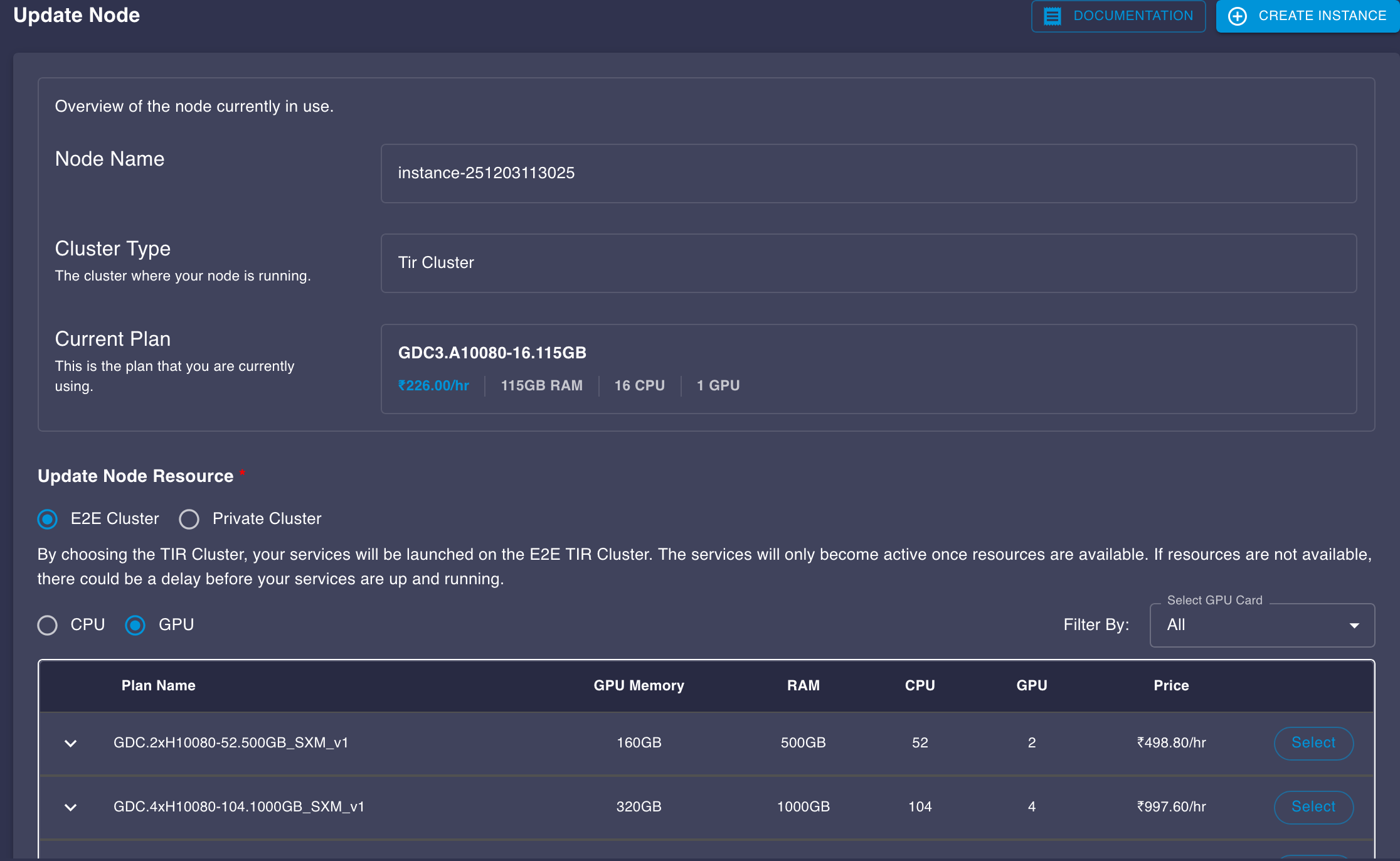Screen dimensions: 1400x861
Task: Click the Create Instance plus icon
Action: coord(1237,16)
